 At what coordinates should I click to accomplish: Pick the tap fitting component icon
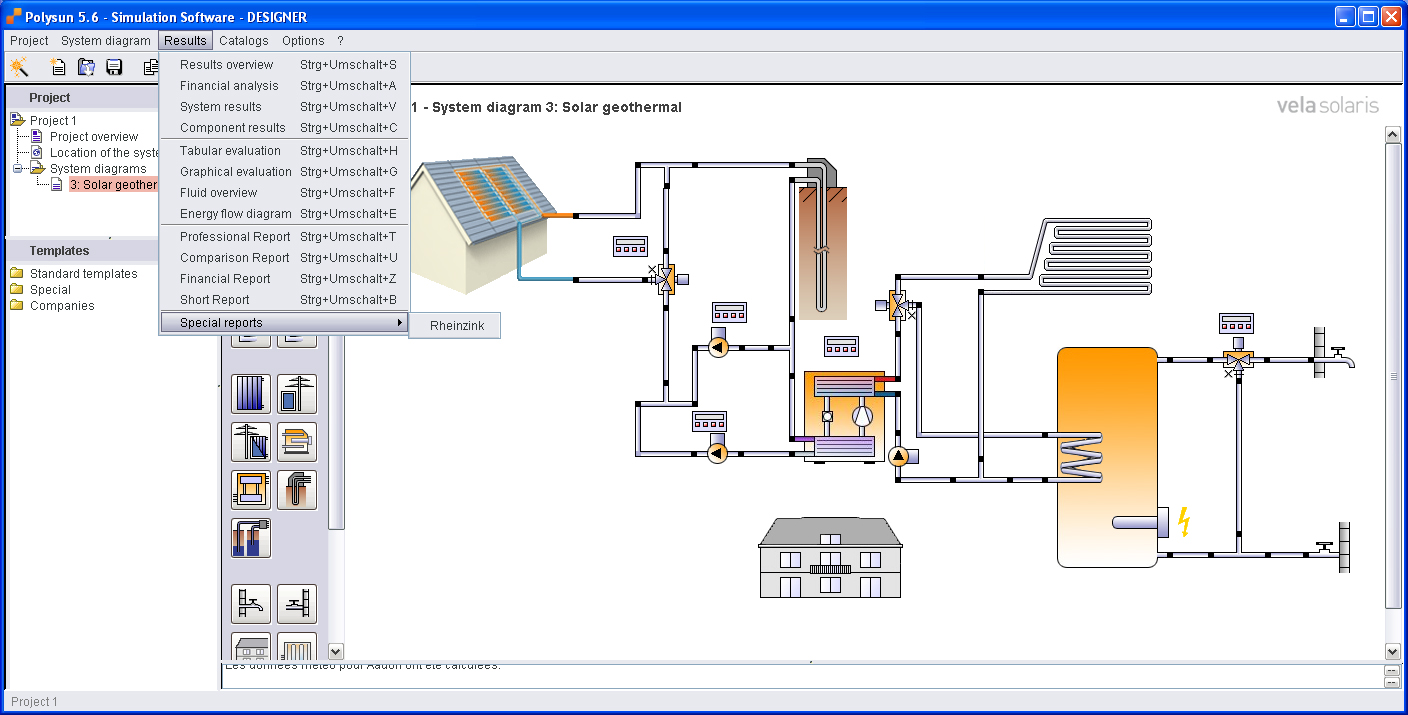click(x=250, y=604)
